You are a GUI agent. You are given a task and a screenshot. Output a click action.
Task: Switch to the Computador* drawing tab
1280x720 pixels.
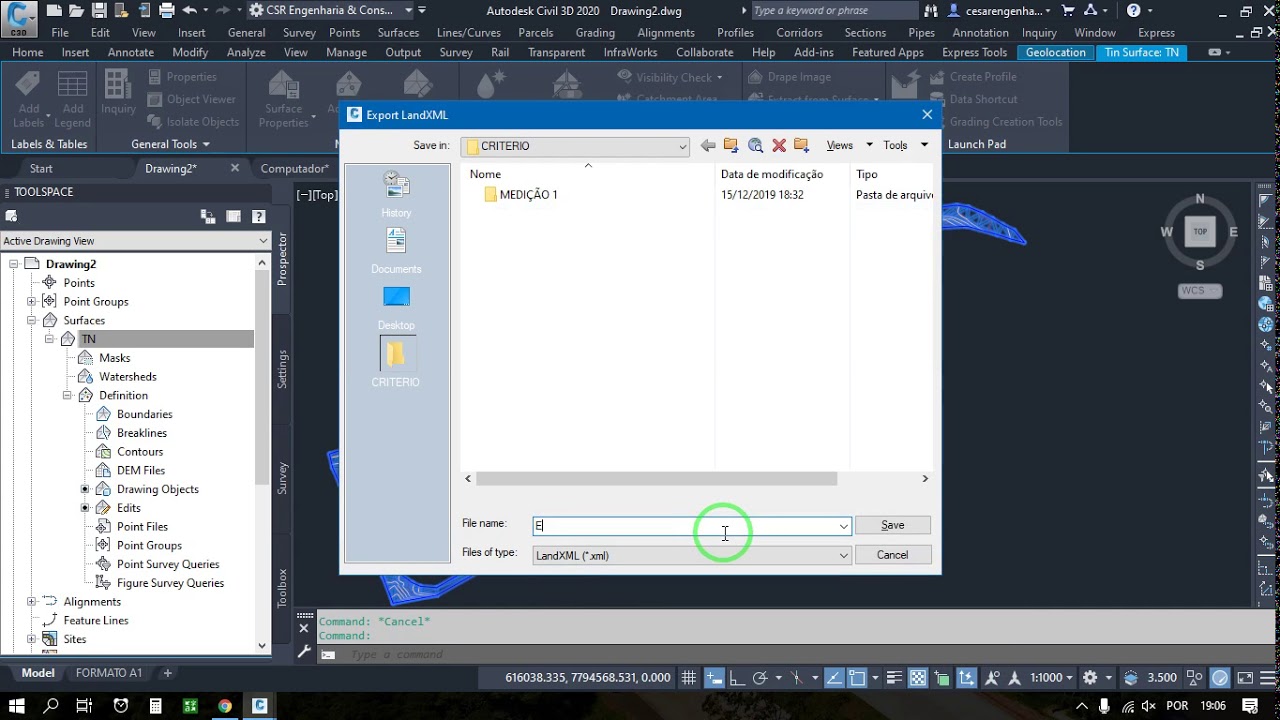[x=295, y=168]
